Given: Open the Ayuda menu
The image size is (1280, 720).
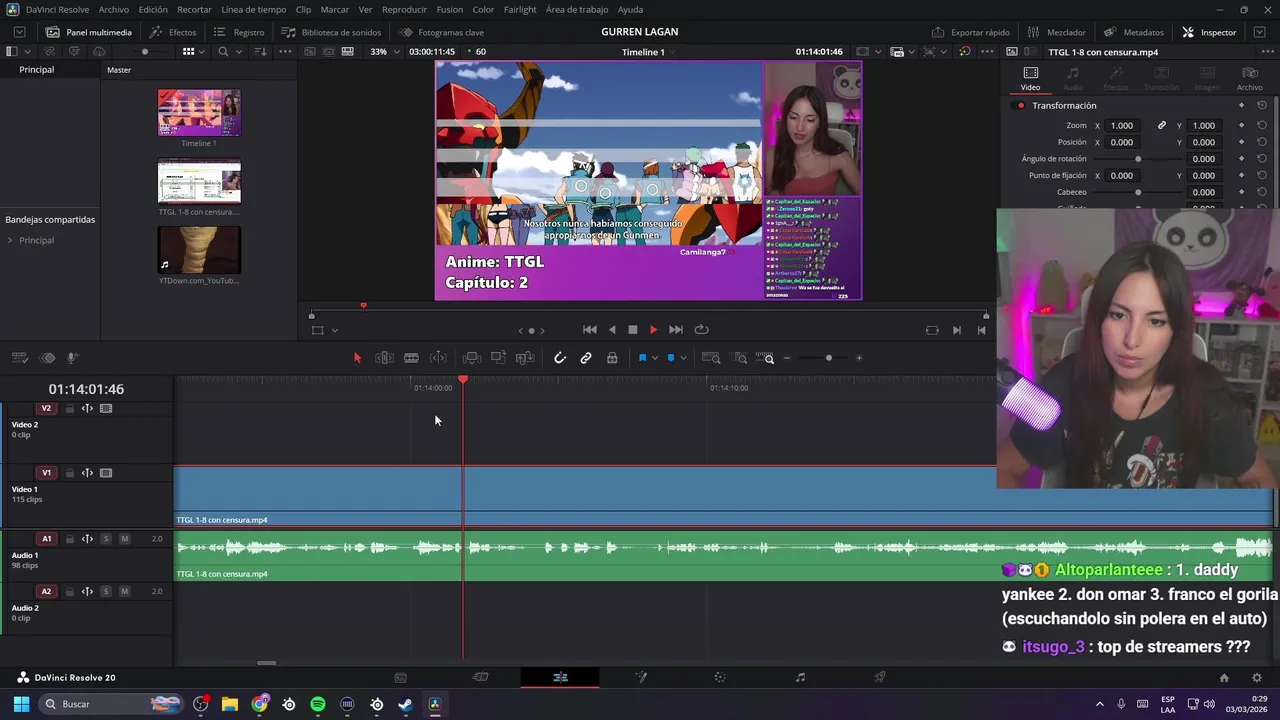Looking at the screenshot, I should [631, 9].
